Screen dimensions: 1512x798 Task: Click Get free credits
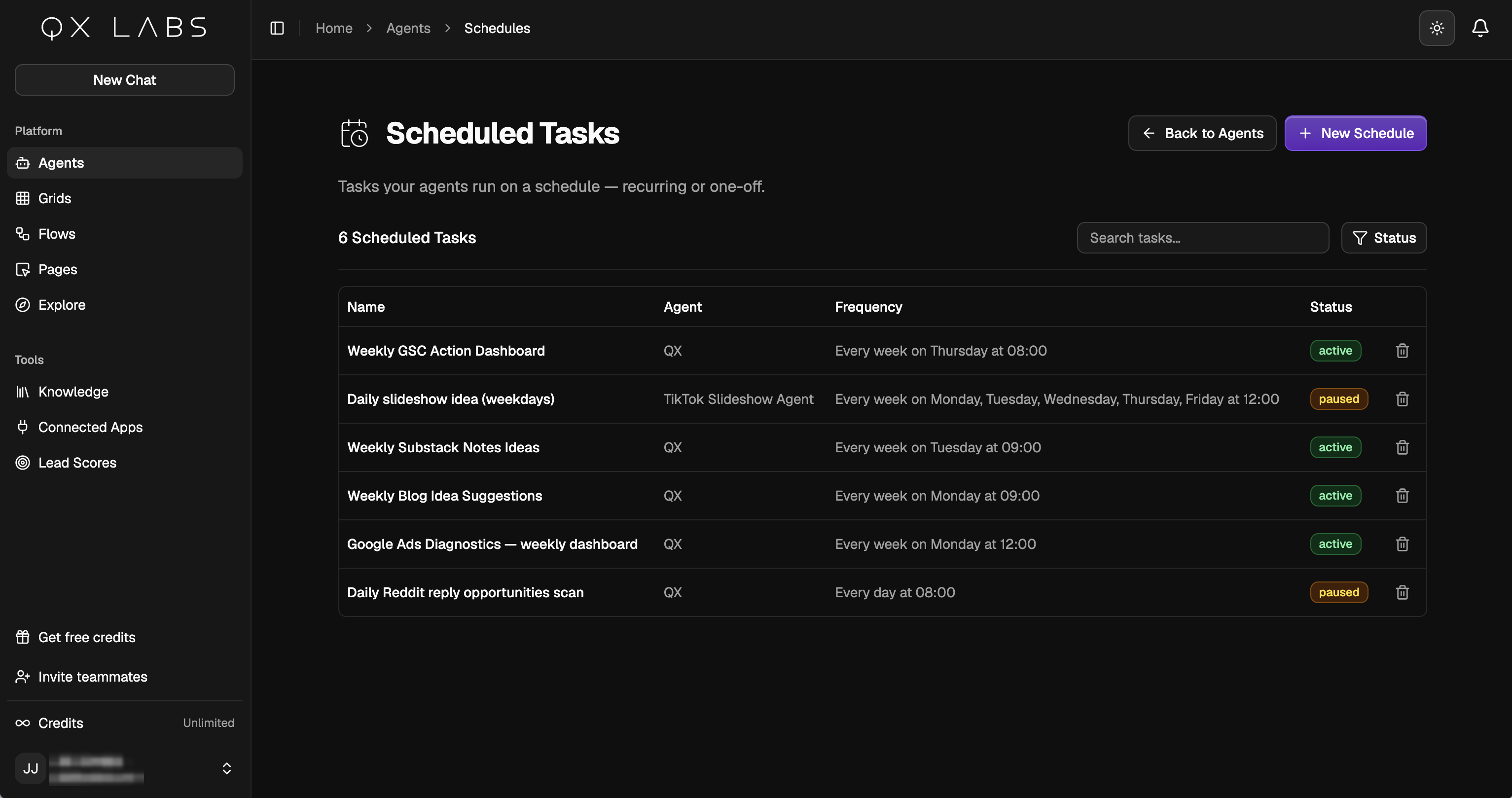124,637
